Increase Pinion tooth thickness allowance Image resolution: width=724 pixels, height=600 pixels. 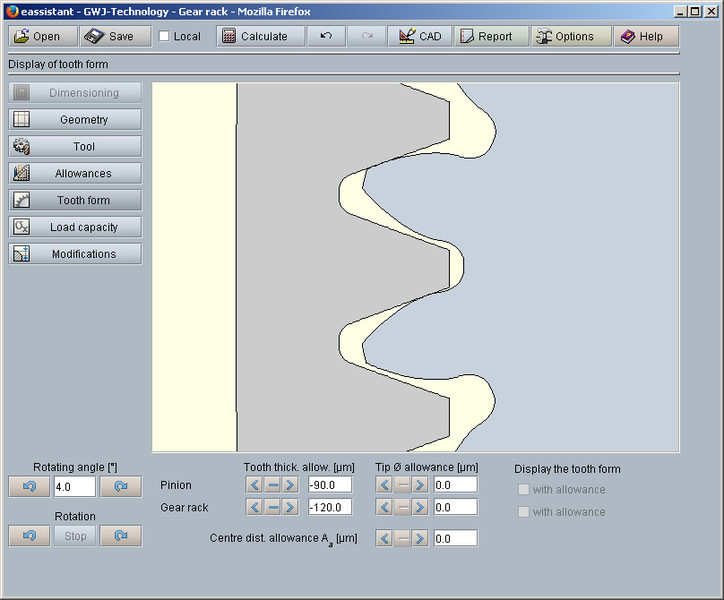[x=290, y=485]
